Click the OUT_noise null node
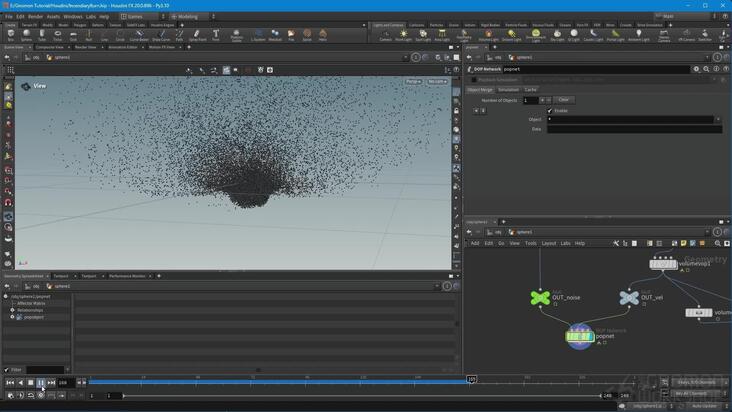Screen dimensions: 732x412 pyautogui.click(x=540, y=297)
